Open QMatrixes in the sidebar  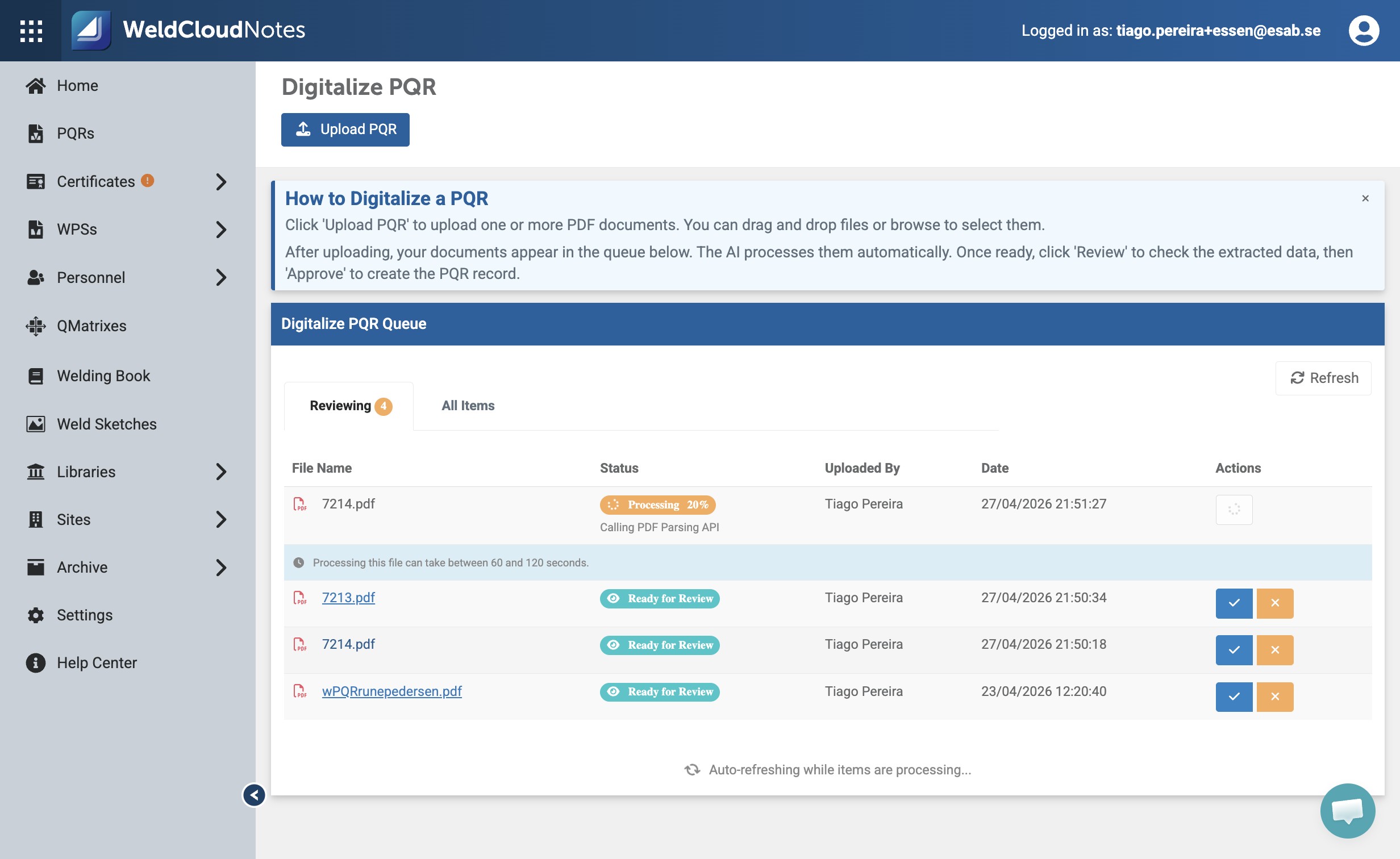click(91, 326)
